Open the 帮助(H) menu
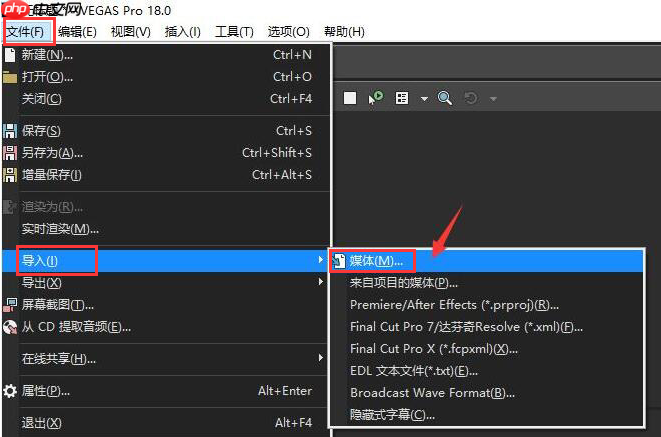This screenshot has height=437, width=661. click(x=344, y=32)
